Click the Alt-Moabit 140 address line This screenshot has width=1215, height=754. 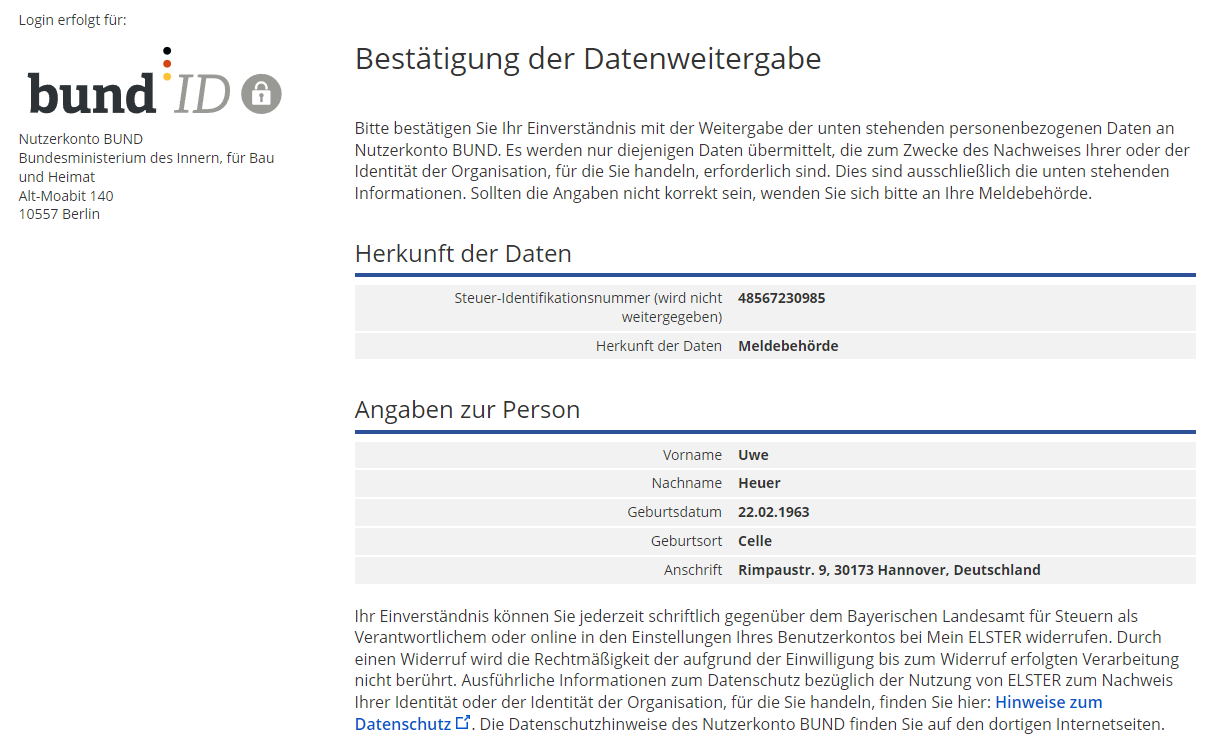66,196
